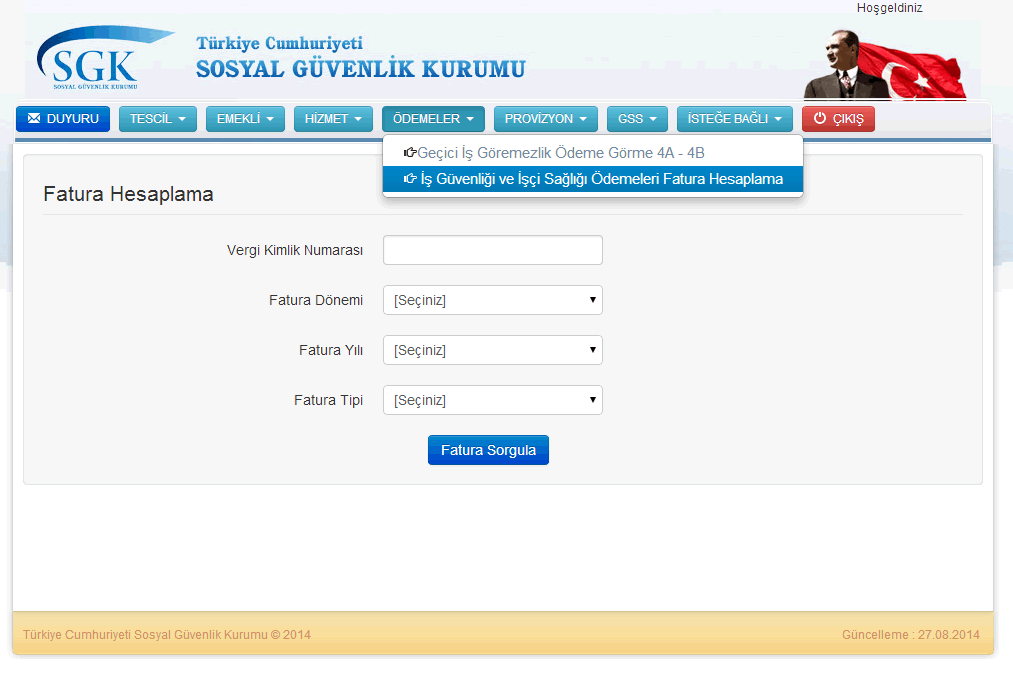
Task: Click the power icon on ÇIKIŞ
Action: [x=820, y=119]
